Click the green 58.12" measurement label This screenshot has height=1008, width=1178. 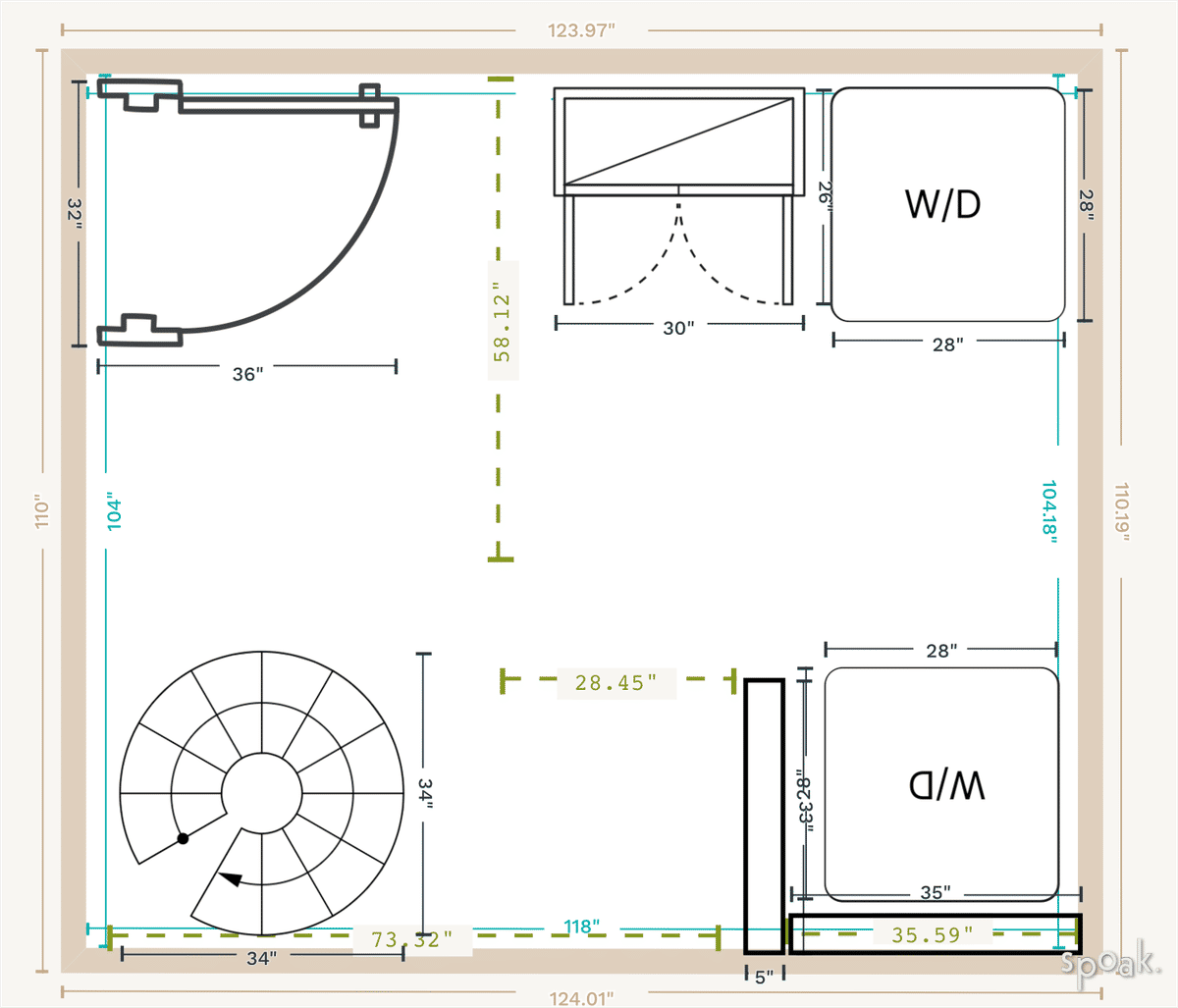(x=503, y=320)
